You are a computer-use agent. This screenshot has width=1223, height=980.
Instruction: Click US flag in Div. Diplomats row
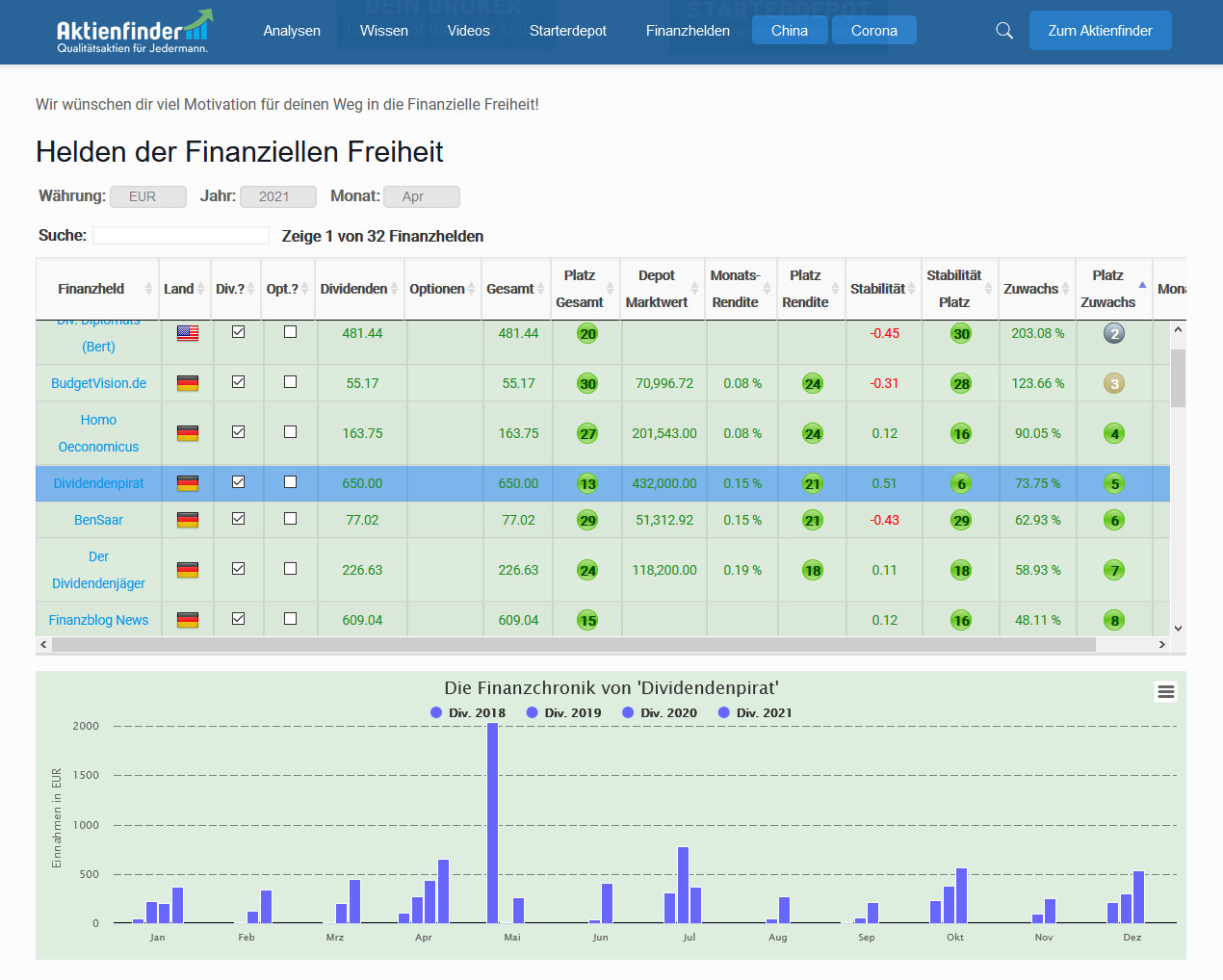pyautogui.click(x=188, y=333)
